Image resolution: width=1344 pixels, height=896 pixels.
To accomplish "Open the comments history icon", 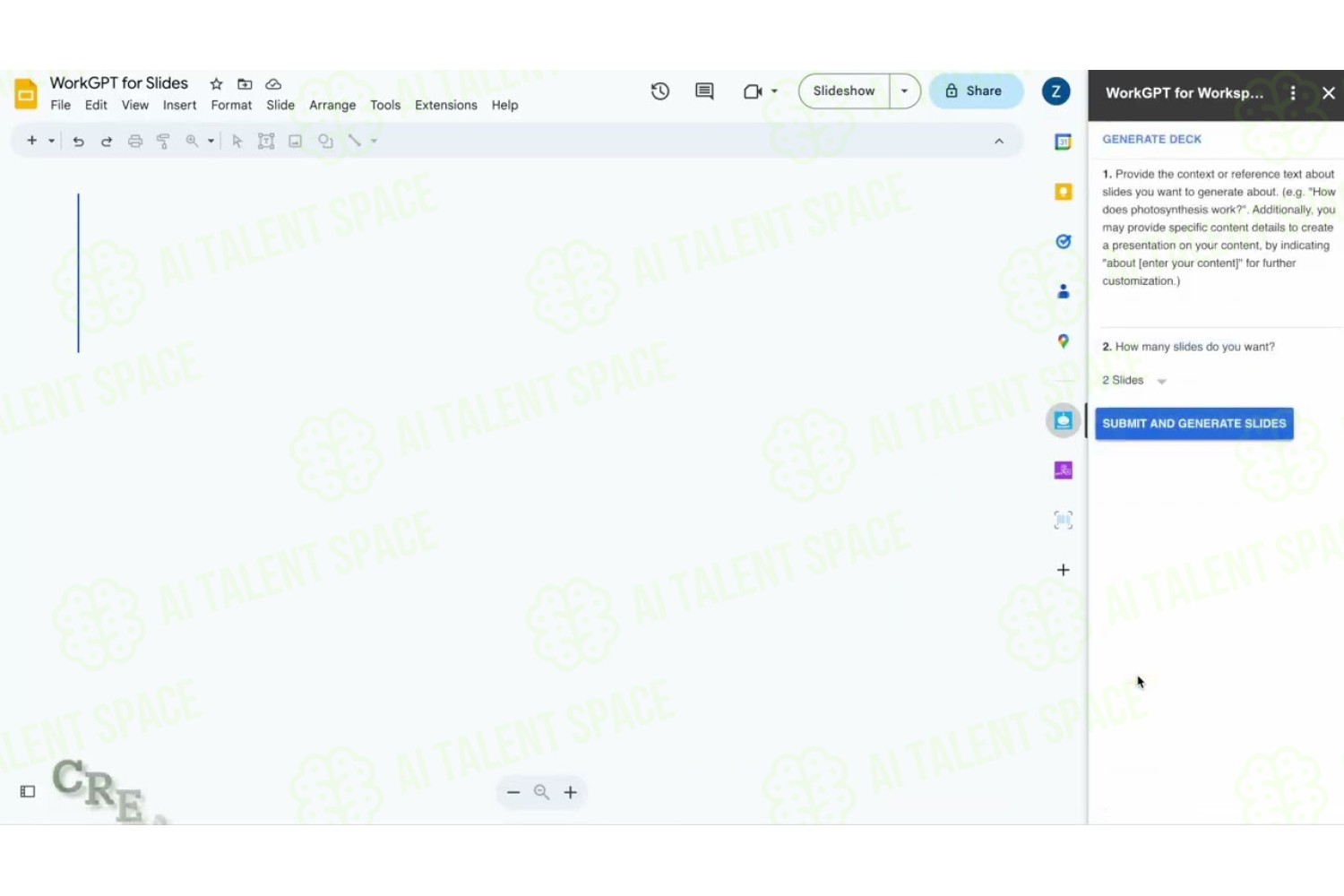I will (704, 91).
